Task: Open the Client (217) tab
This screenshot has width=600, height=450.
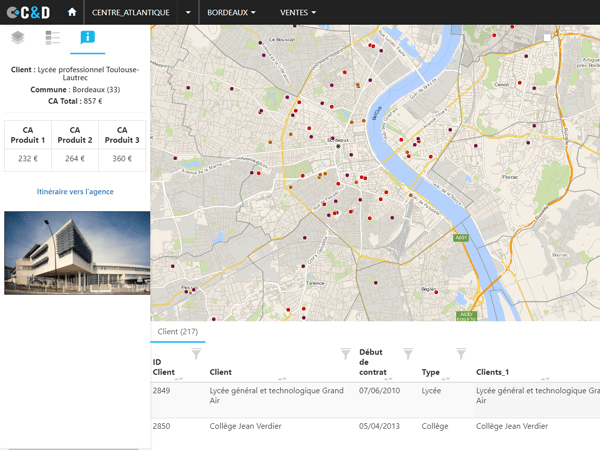Action: (178, 332)
